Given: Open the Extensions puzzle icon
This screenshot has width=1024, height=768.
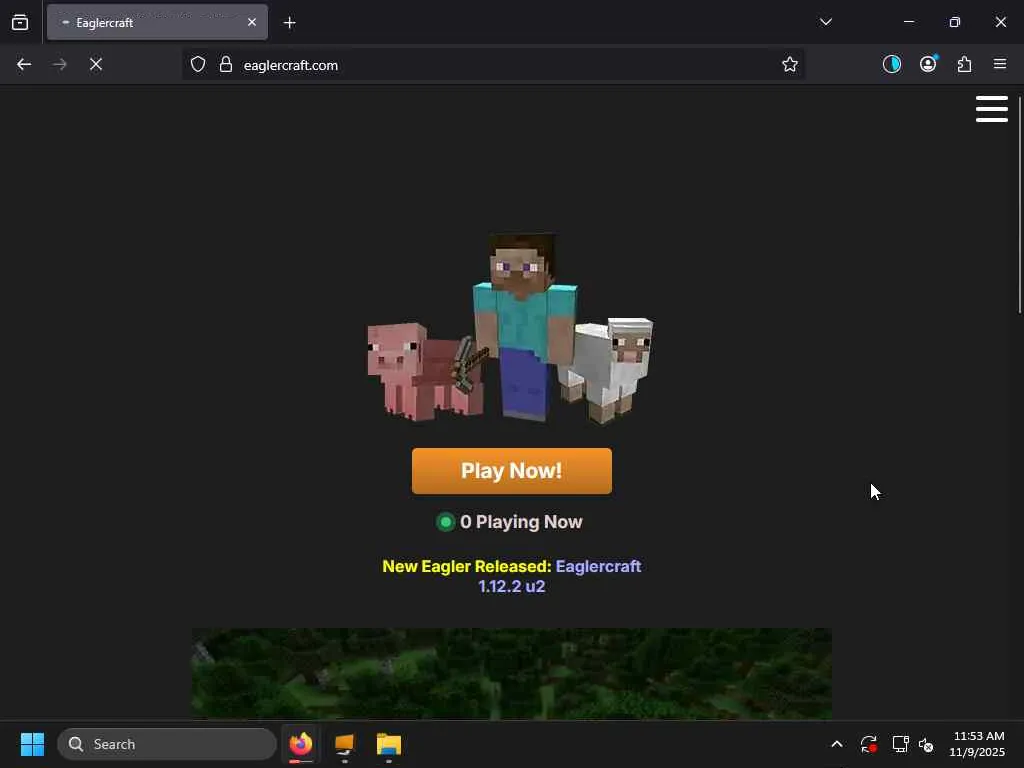Looking at the screenshot, I should pos(964,64).
